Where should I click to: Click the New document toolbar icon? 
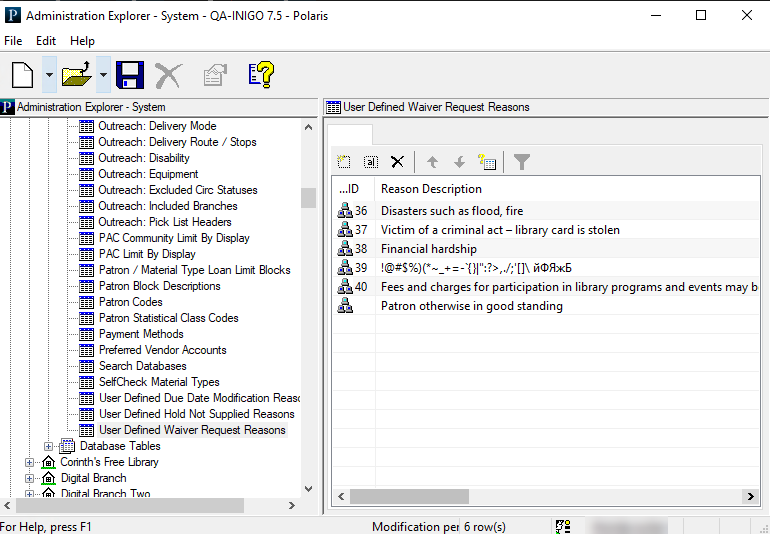pyautogui.click(x=23, y=75)
